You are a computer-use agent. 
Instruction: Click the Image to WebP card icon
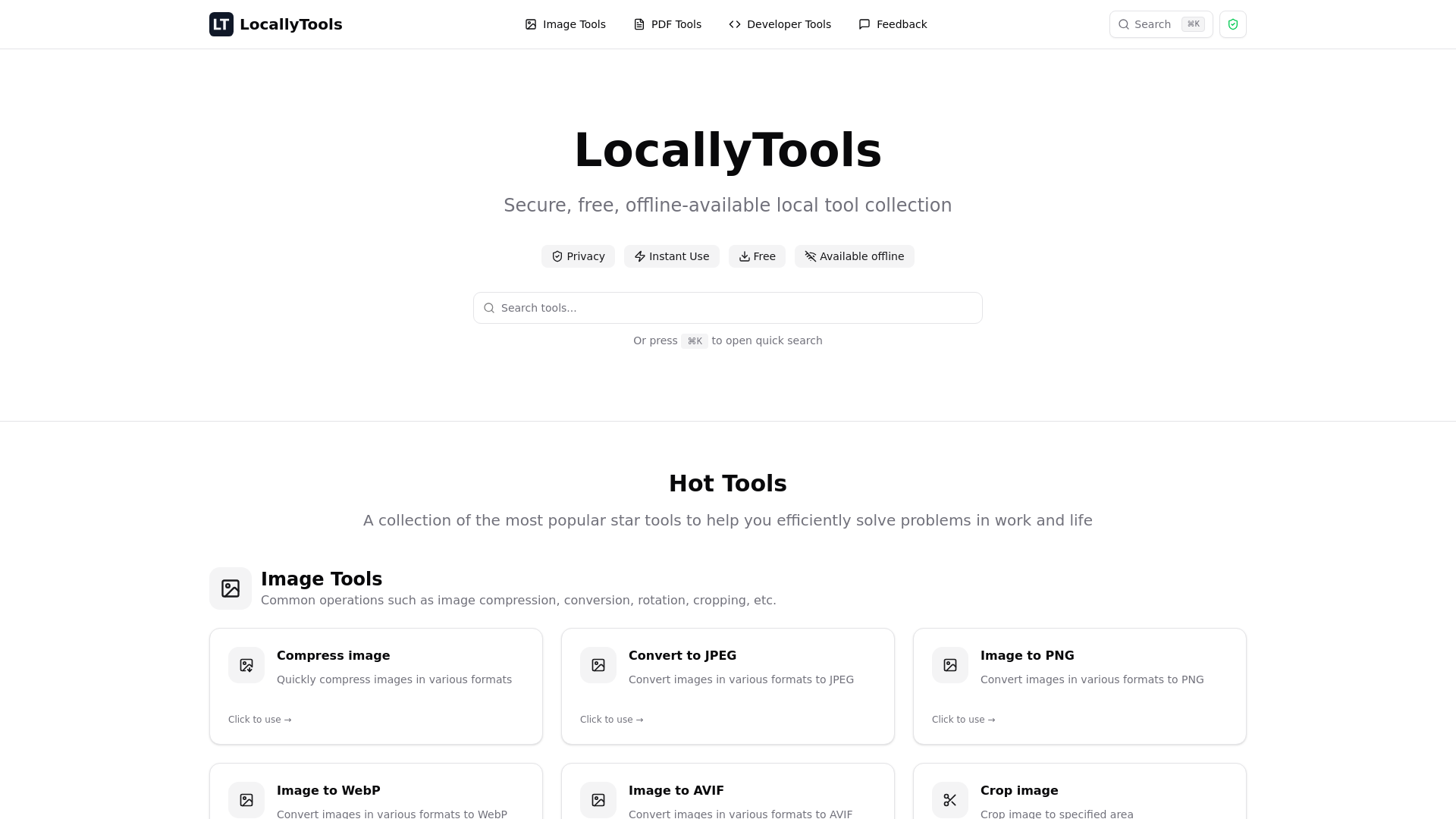(x=246, y=800)
